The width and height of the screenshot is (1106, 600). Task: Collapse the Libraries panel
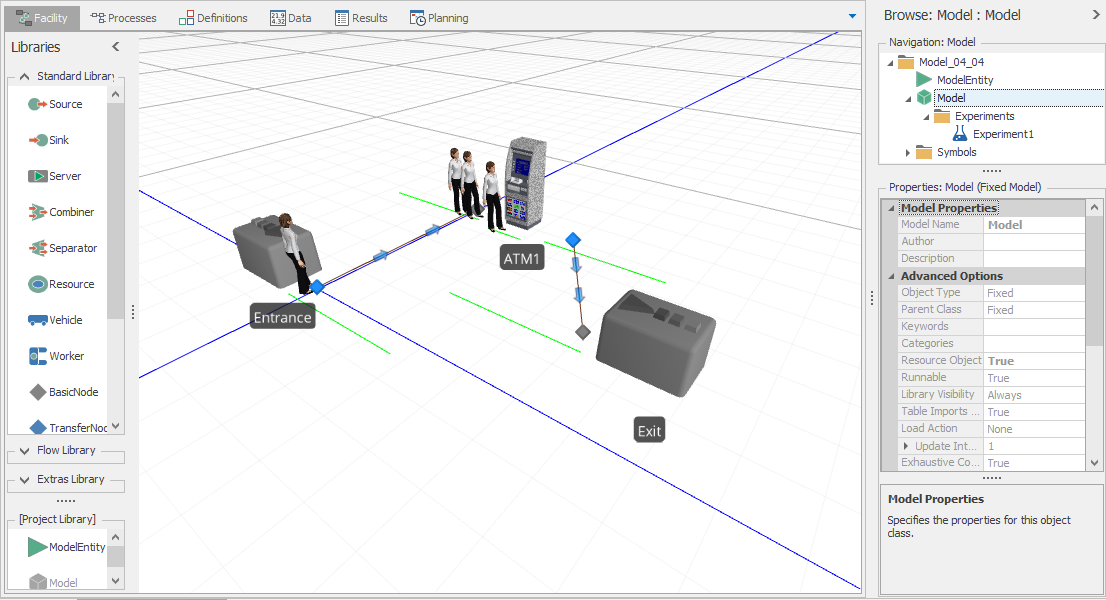(116, 47)
